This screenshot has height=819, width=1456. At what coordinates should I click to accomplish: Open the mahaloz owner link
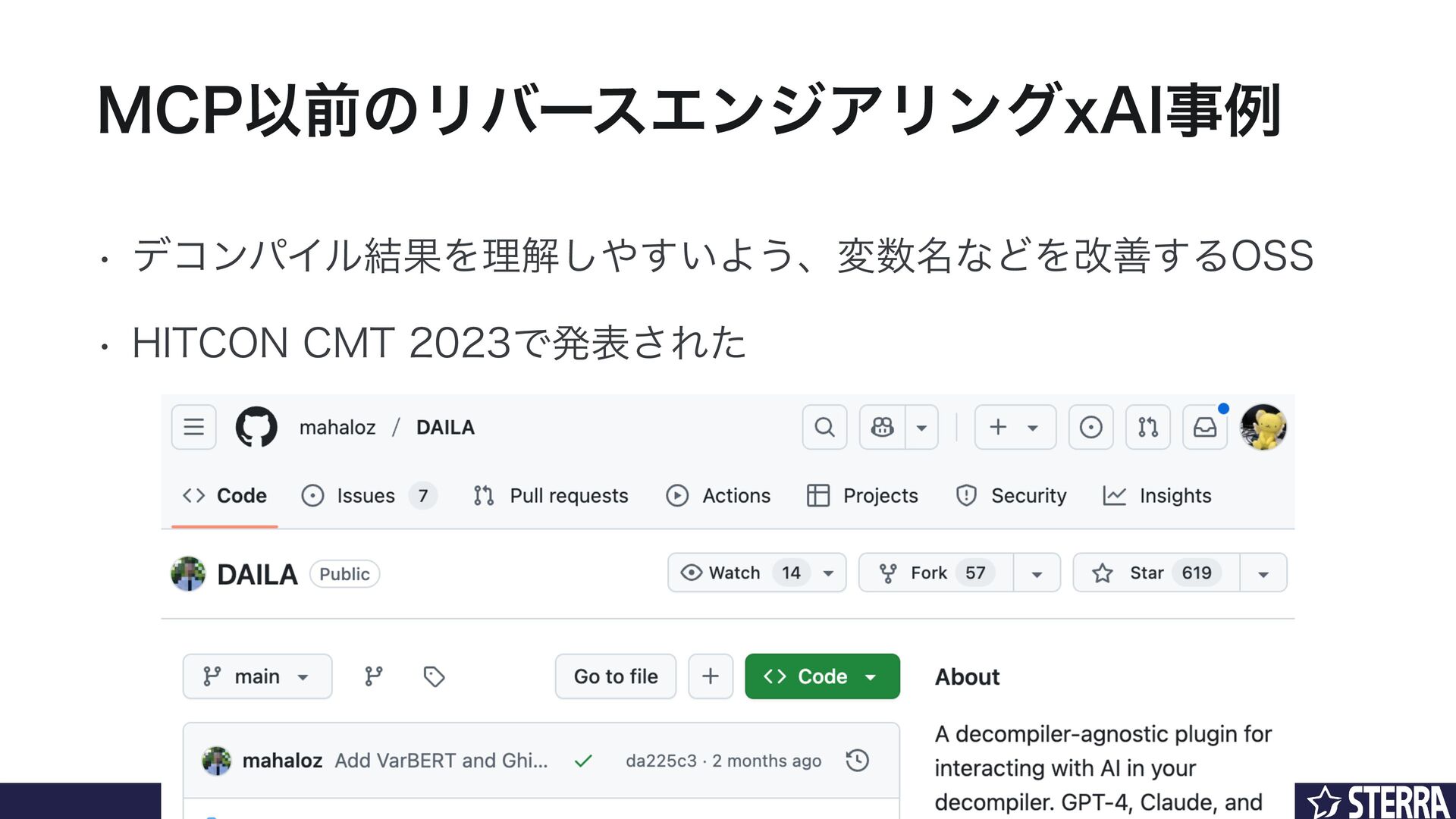pyautogui.click(x=337, y=427)
